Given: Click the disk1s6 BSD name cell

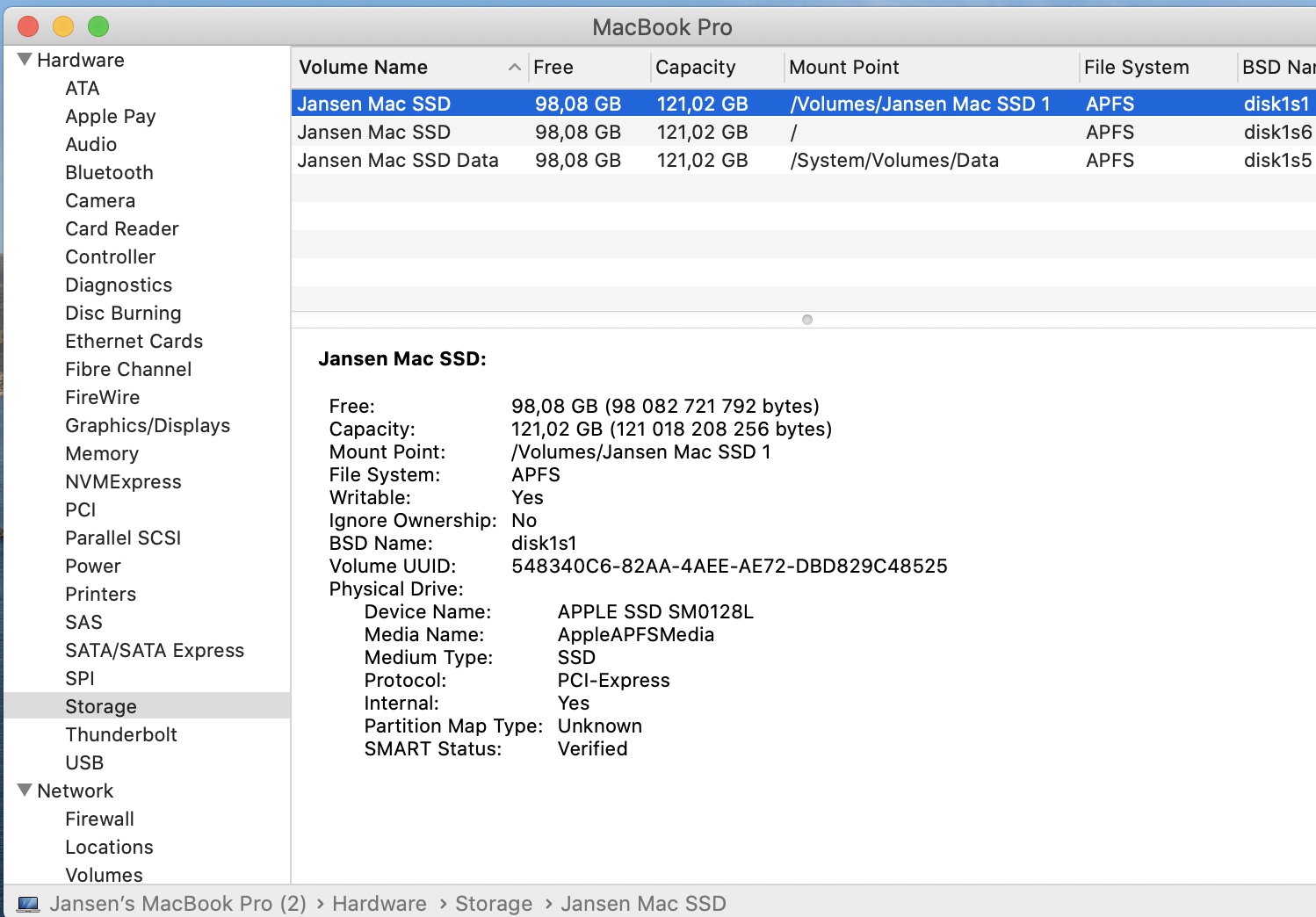Looking at the screenshot, I should click(1277, 133).
